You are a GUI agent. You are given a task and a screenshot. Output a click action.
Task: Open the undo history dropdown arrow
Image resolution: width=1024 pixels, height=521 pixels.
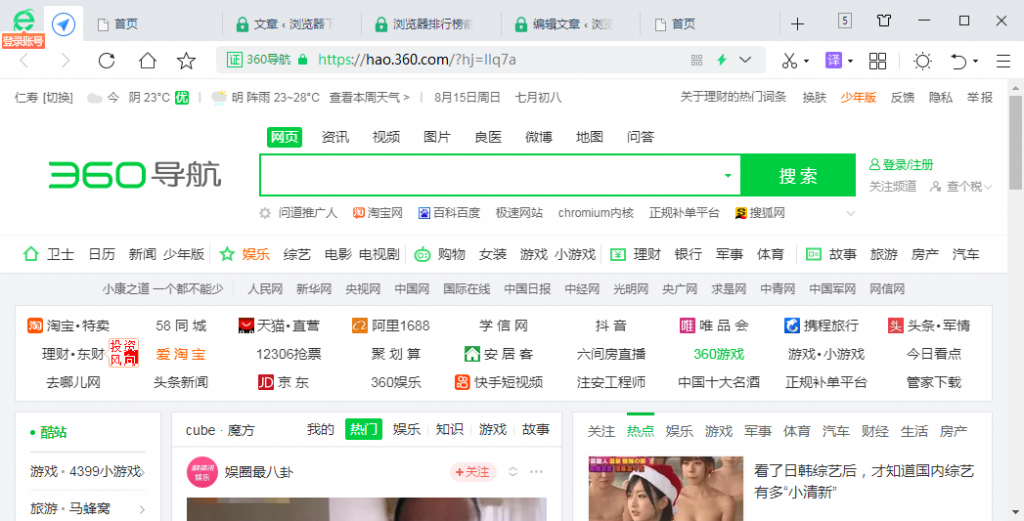pyautogui.click(x=976, y=61)
